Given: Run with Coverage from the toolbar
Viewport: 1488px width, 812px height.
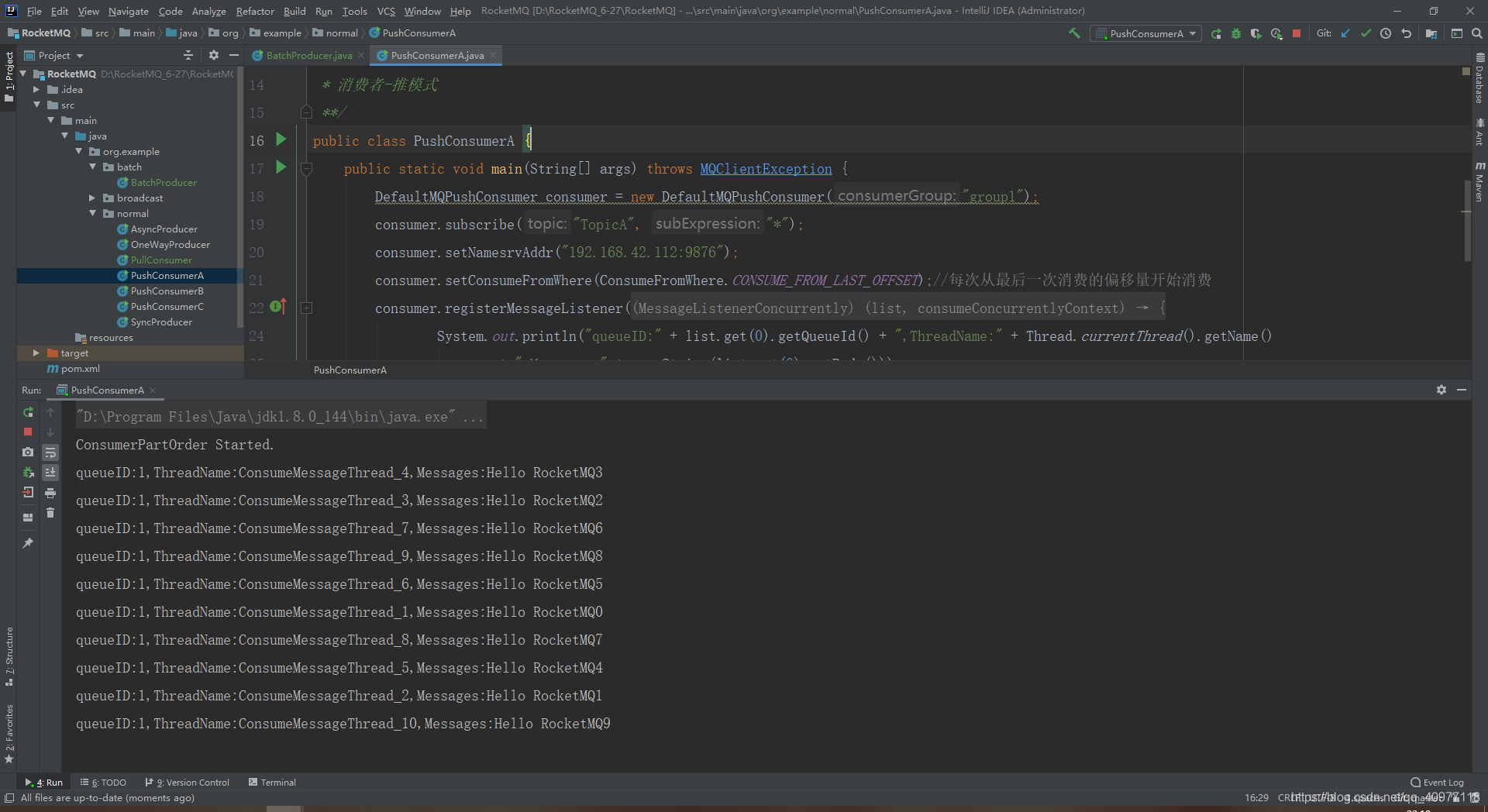Looking at the screenshot, I should (x=1256, y=33).
